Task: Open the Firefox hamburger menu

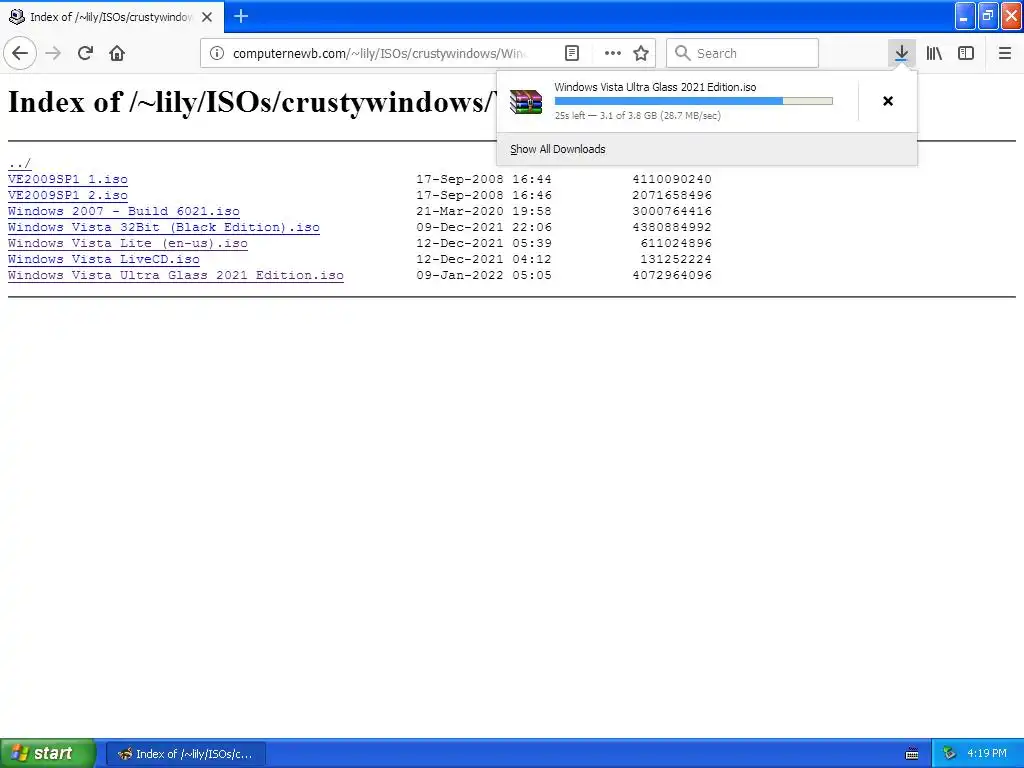Action: 1005,53
